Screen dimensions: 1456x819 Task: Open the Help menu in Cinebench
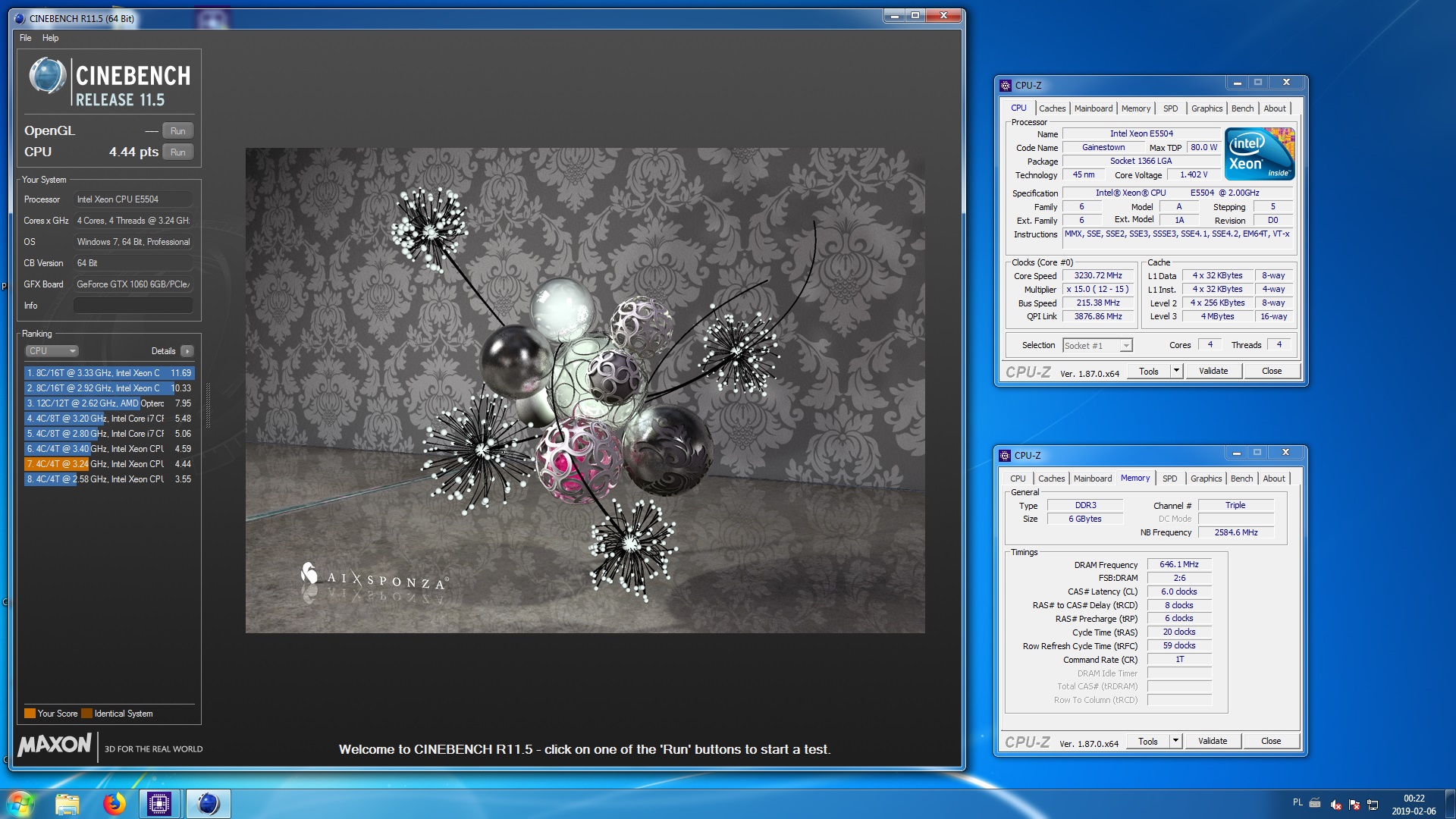click(50, 38)
